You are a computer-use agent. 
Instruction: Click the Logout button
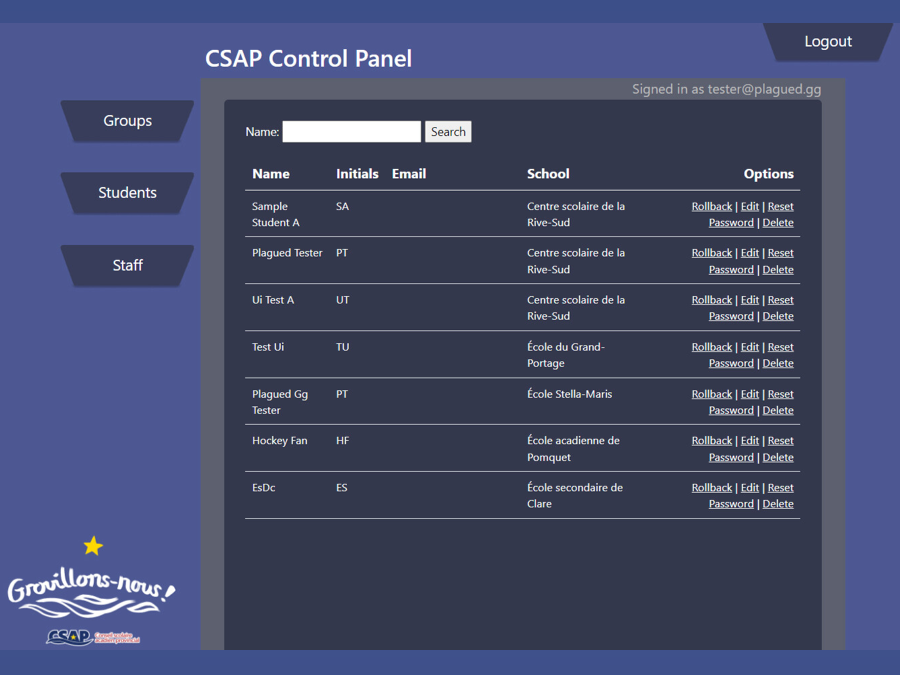coord(828,41)
